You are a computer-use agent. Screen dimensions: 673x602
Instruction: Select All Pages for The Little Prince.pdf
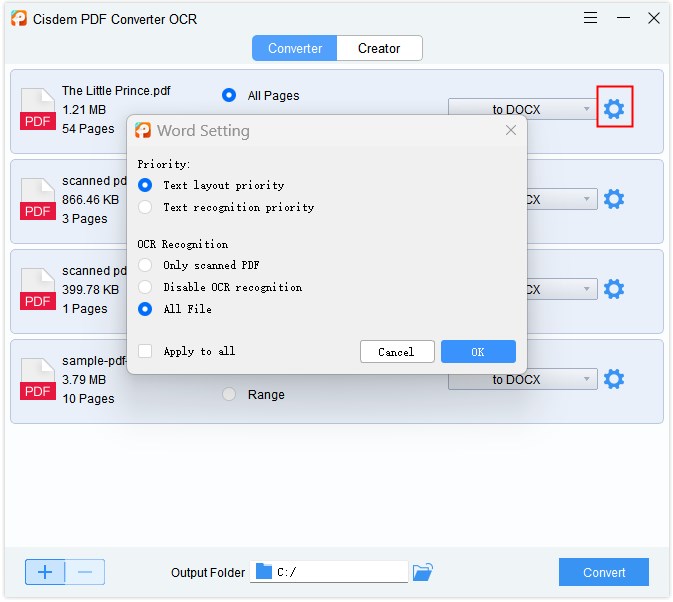tap(229, 95)
